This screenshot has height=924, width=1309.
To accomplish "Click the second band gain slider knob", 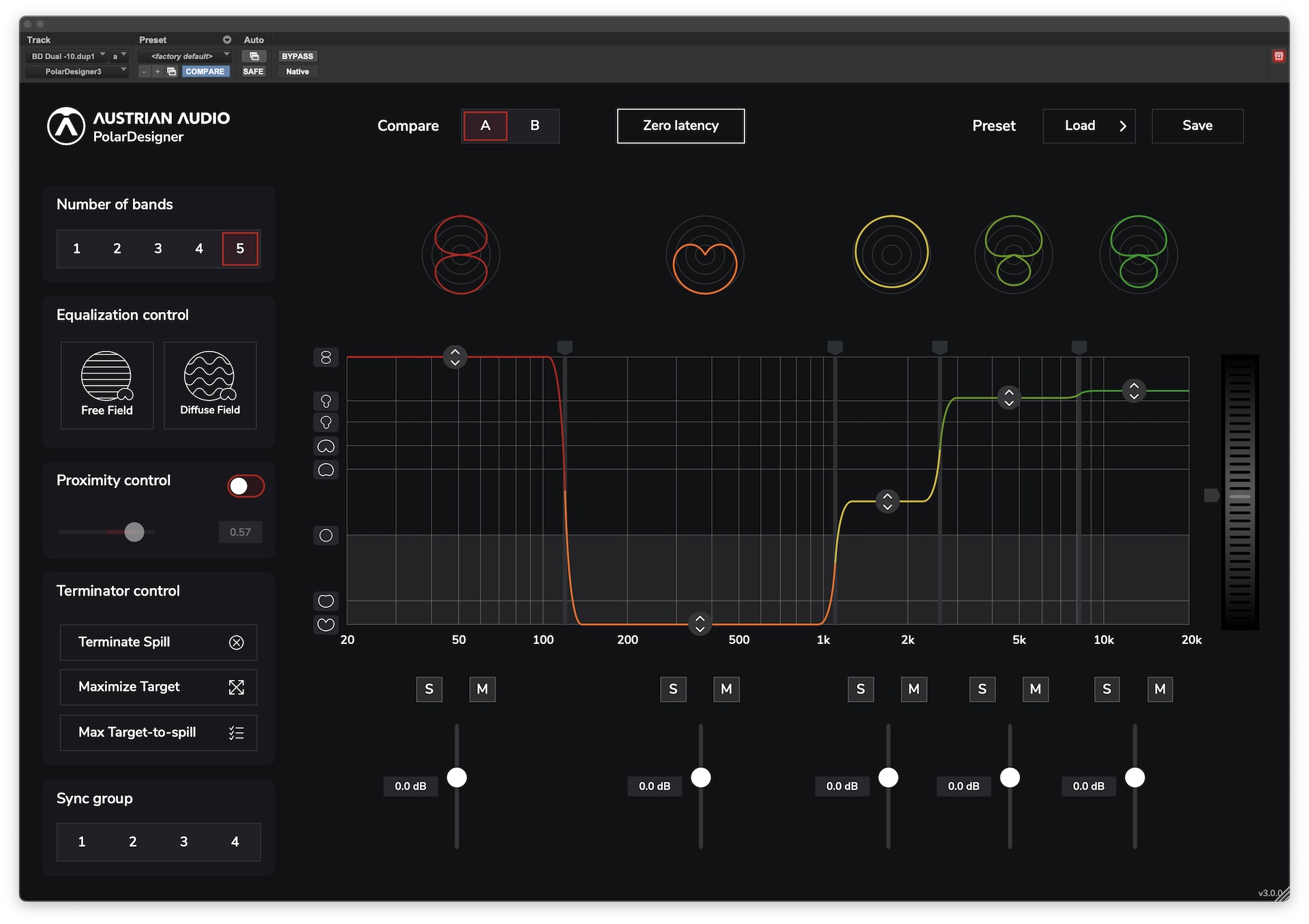I will point(701,777).
